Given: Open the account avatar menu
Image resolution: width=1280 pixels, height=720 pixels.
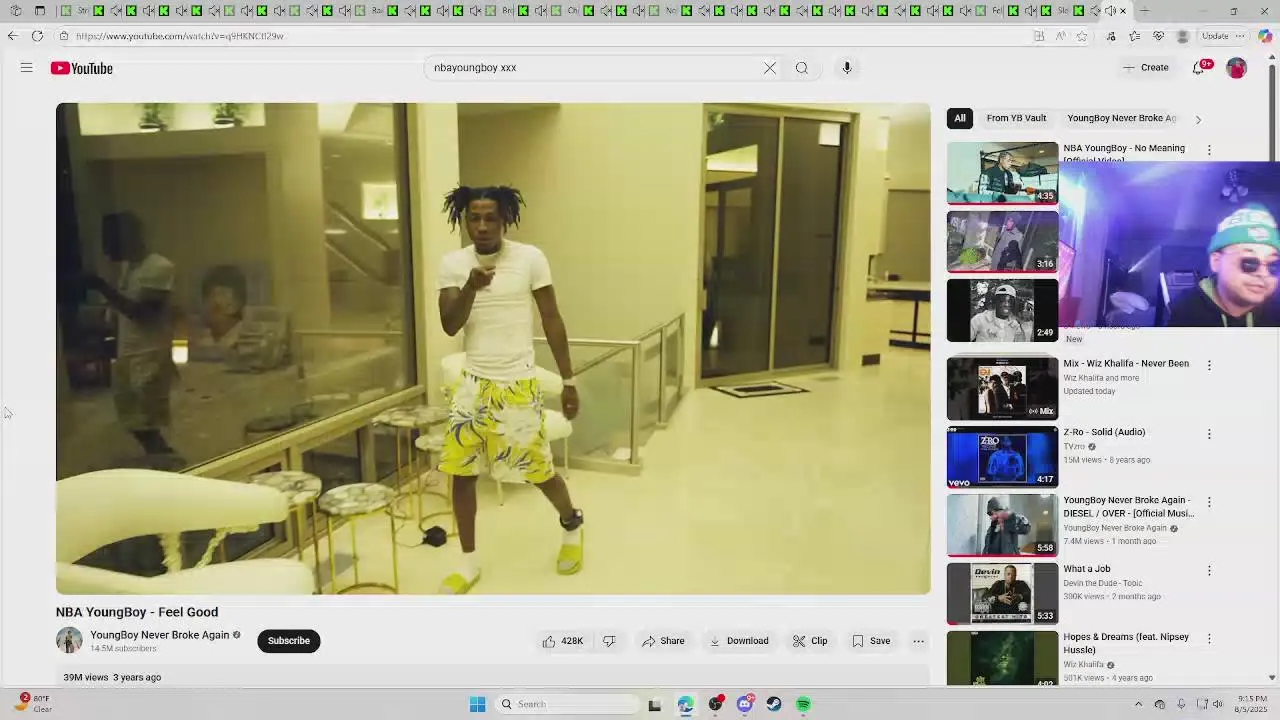Looking at the screenshot, I should tap(1237, 68).
